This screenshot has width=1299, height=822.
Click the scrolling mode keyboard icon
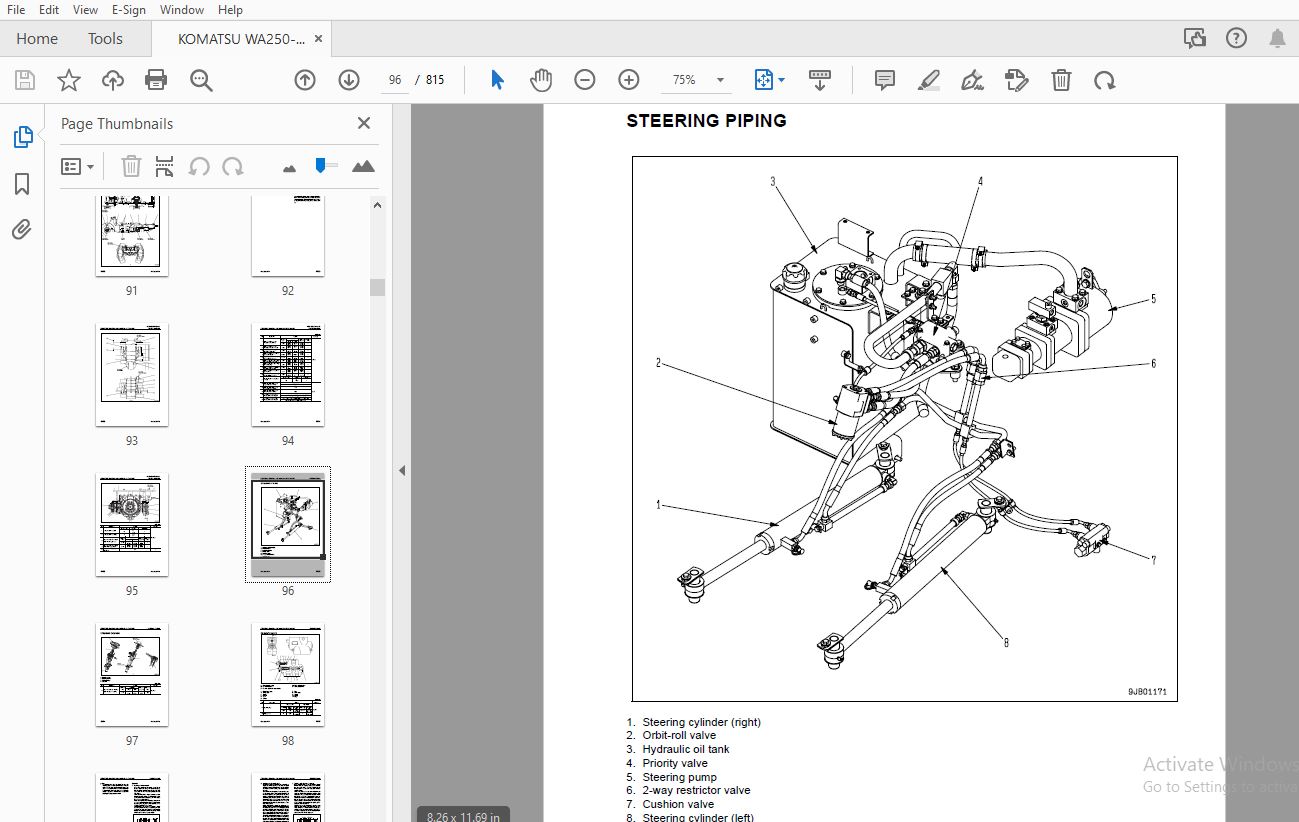pyautogui.click(x=820, y=80)
